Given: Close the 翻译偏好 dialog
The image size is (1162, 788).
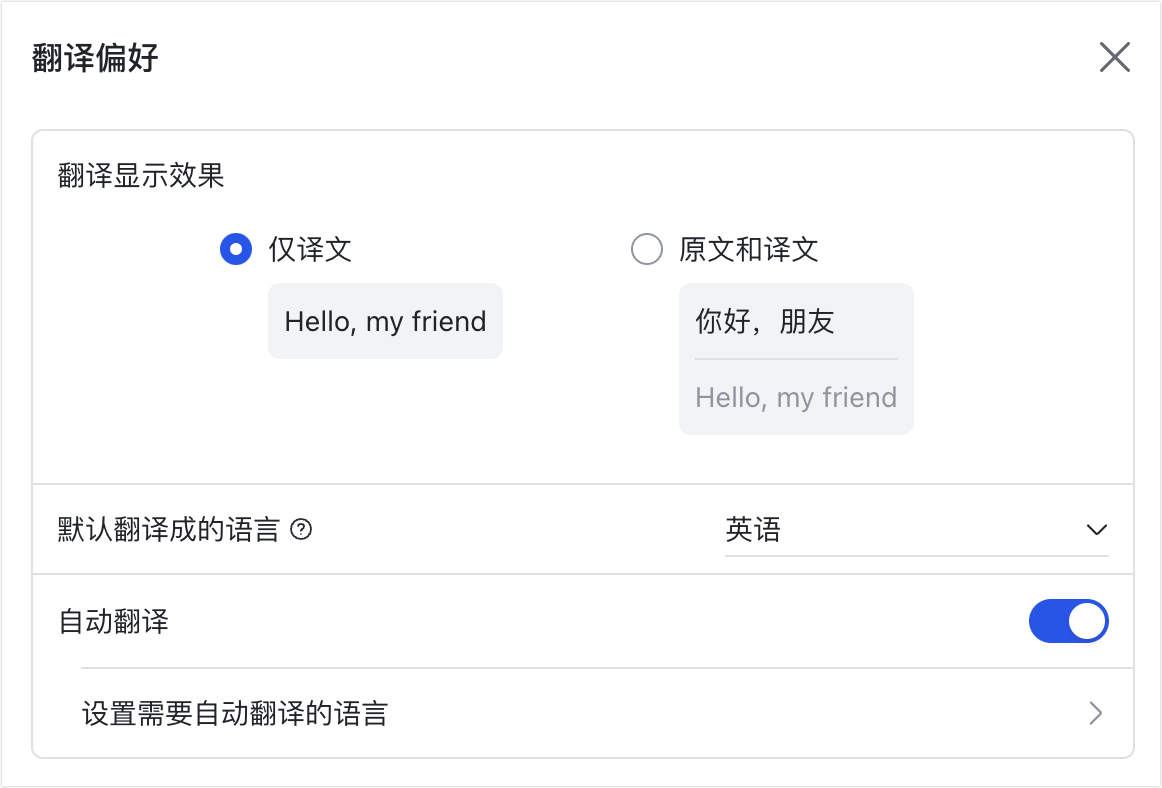Looking at the screenshot, I should point(1114,58).
